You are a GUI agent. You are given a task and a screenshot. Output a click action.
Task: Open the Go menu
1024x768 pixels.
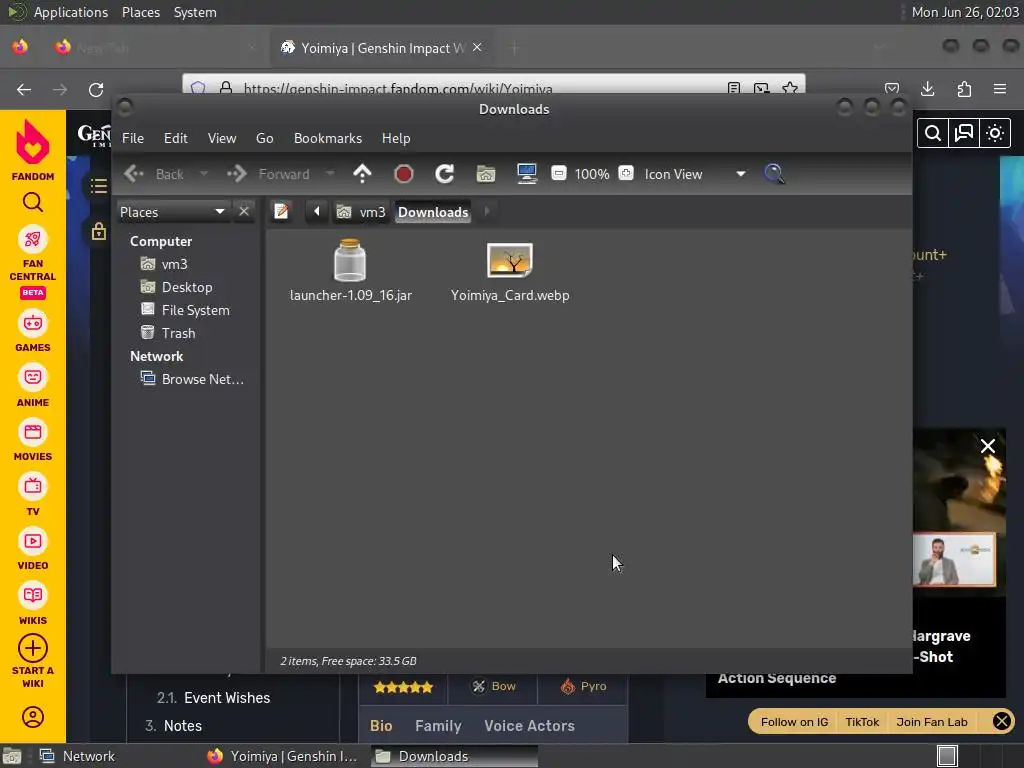pos(264,138)
